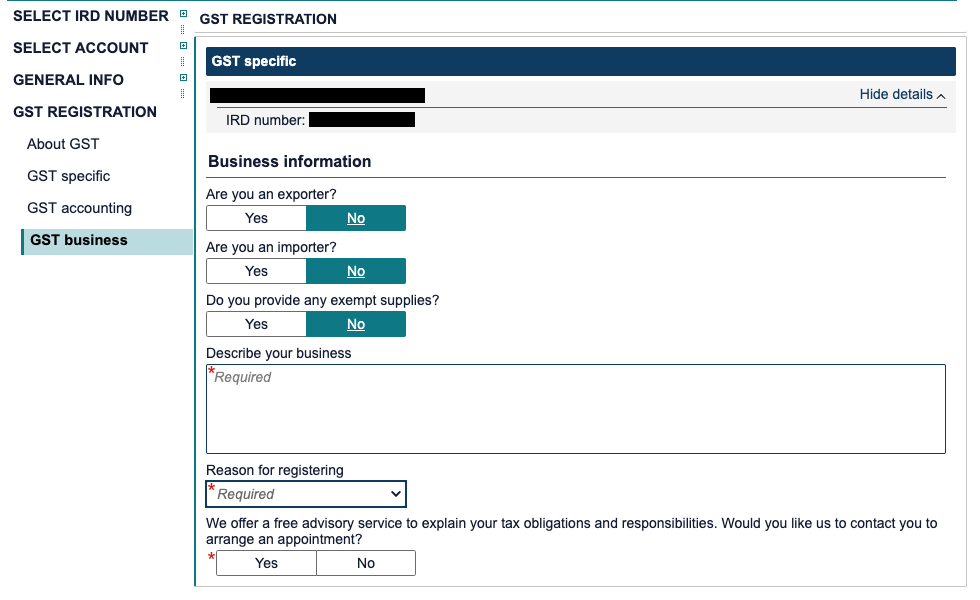Click the Hide details chevron arrow

[x=941, y=95]
